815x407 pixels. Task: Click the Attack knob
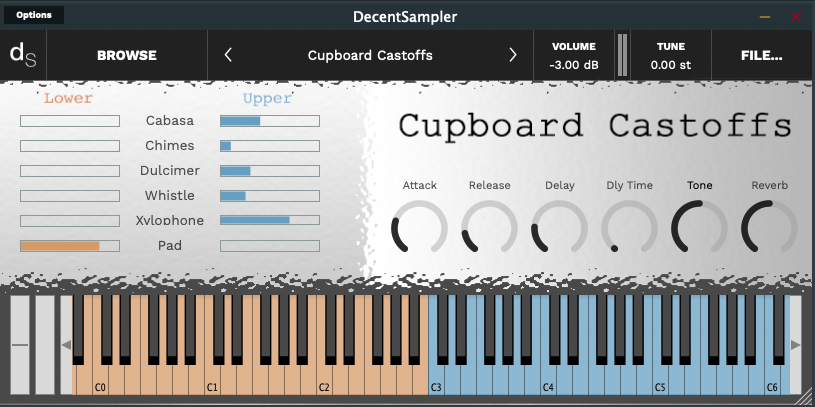point(419,228)
